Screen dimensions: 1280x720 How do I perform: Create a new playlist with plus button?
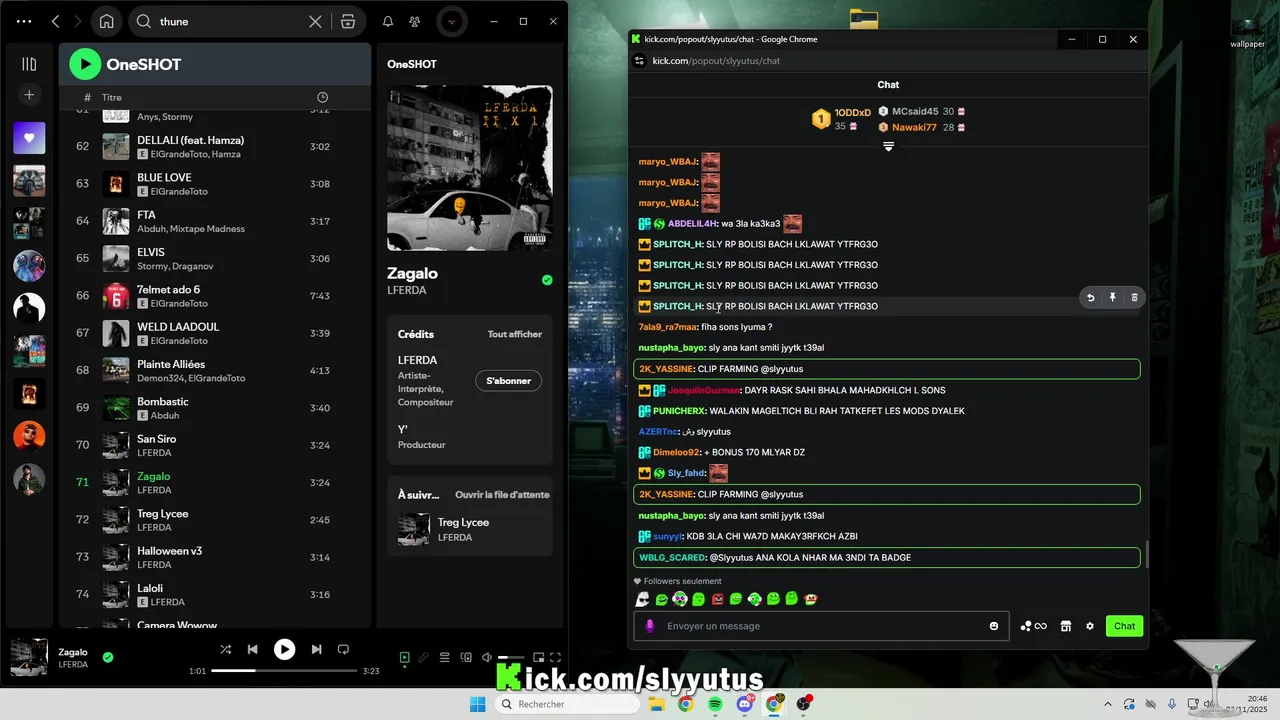[29, 95]
